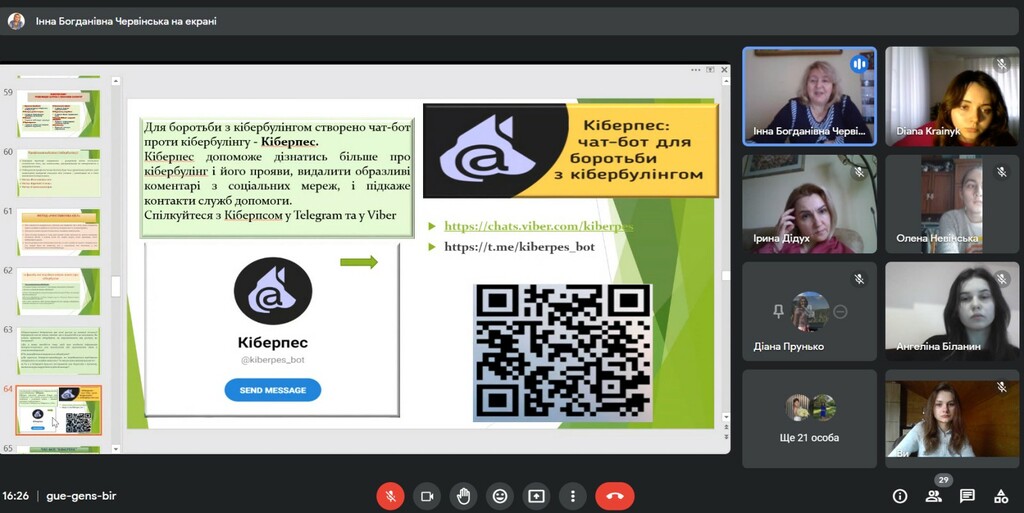This screenshot has height=513, width=1024.
Task: Open the chat with everyone panel
Action: coord(967,496)
